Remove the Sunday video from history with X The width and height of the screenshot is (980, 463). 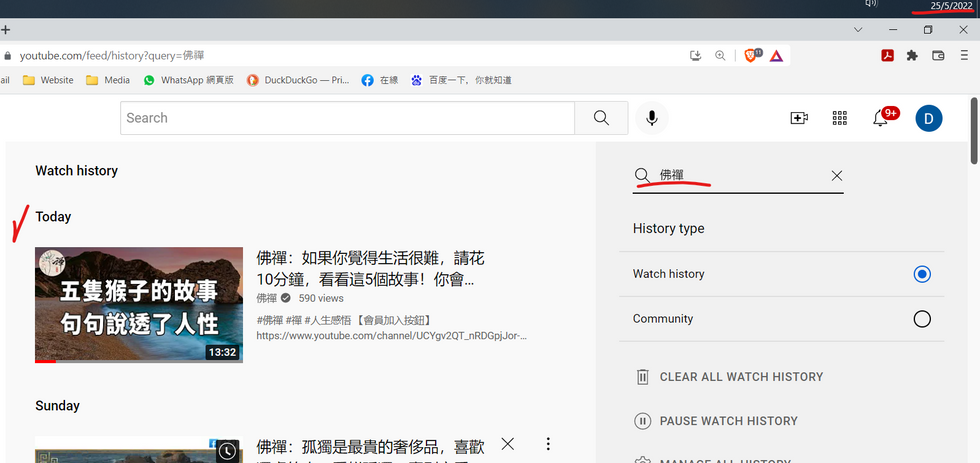[x=508, y=444]
